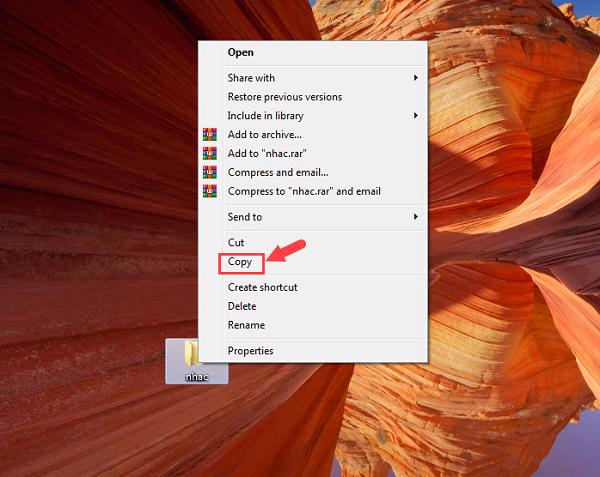This screenshot has height=477, width=600.
Task: Open Properties for the nhac folder
Action: (250, 351)
